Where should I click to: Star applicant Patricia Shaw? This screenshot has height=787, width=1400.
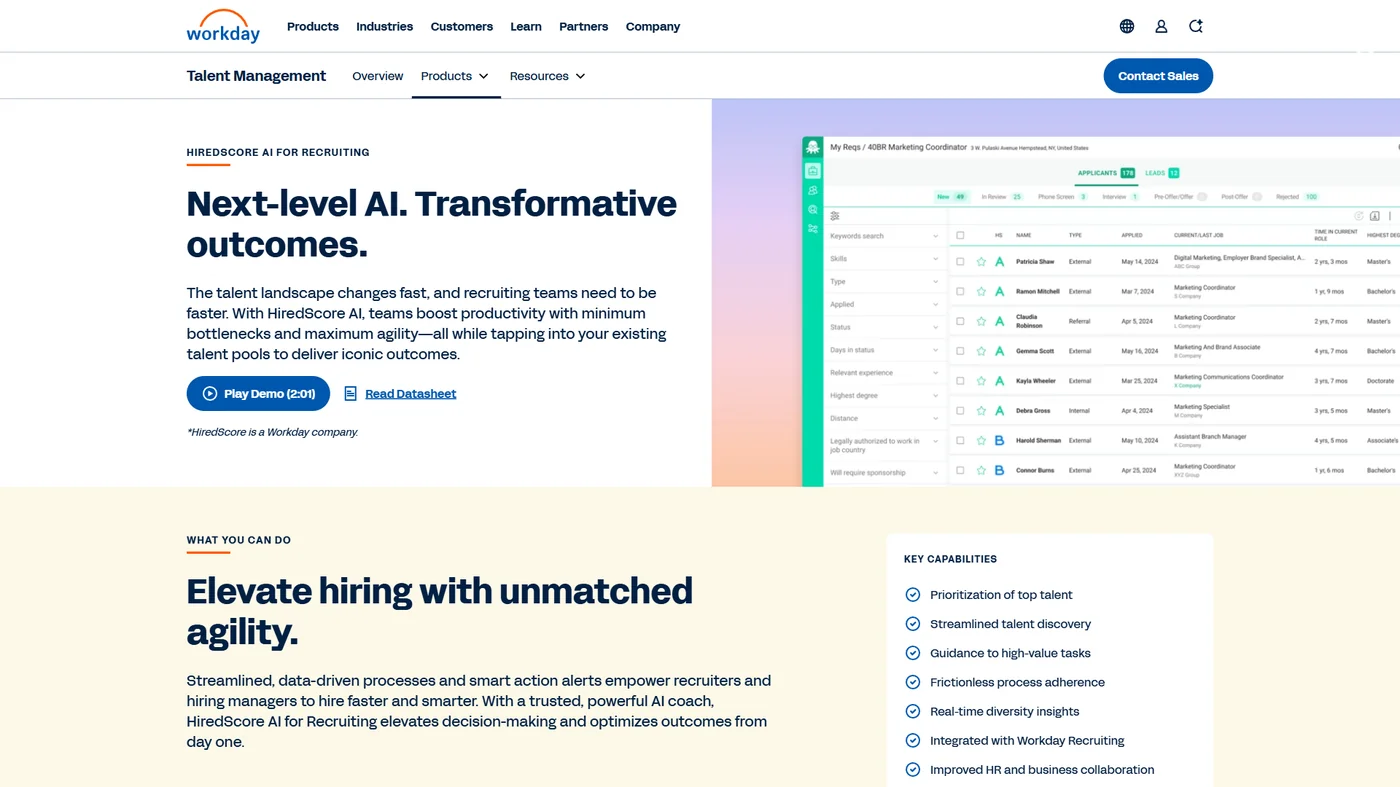[981, 262]
